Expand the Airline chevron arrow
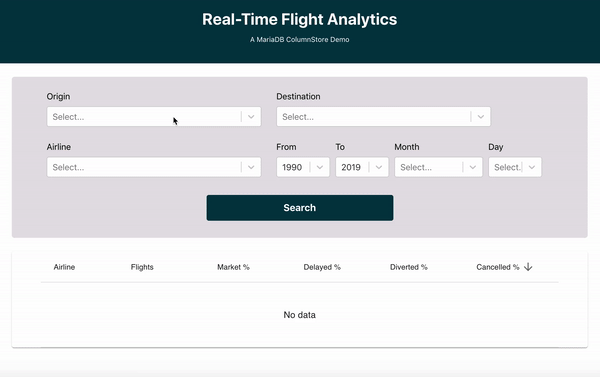Screen dimensions: 600x377 tap(251, 167)
